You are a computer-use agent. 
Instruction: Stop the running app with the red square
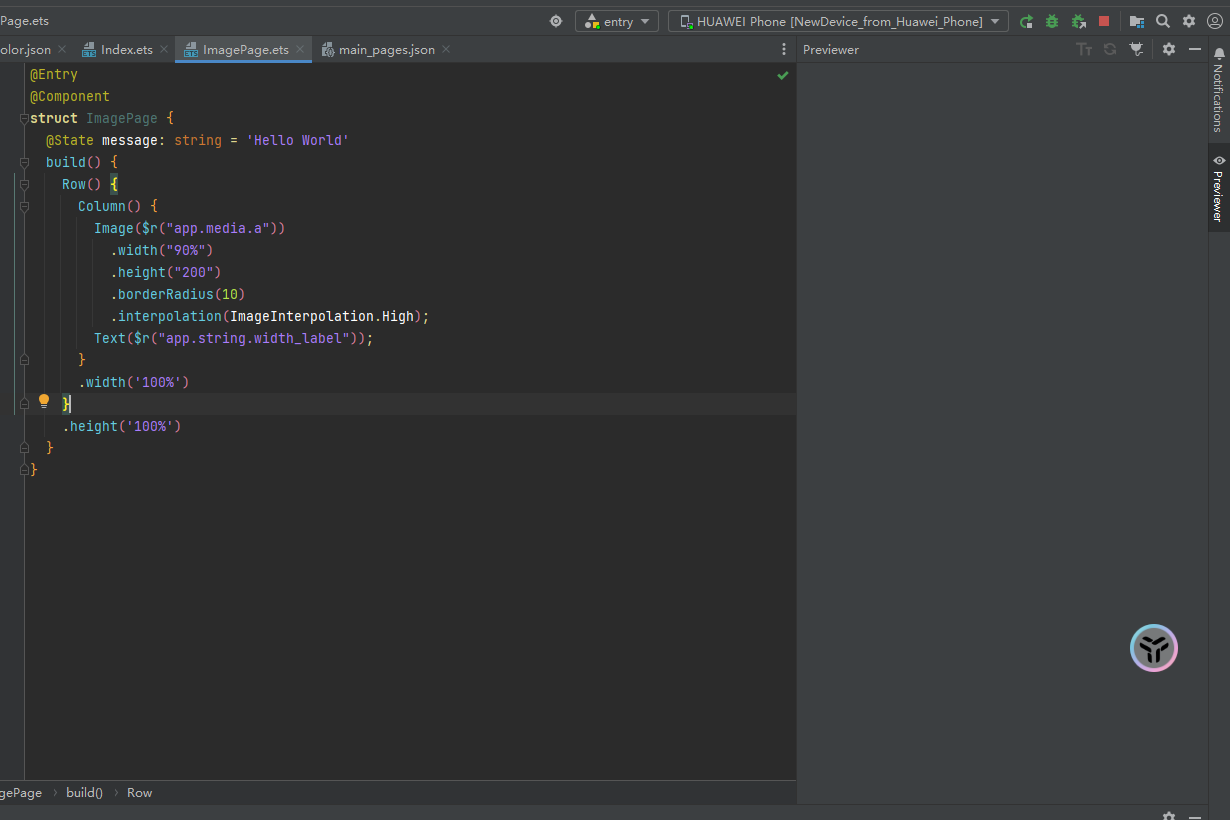(x=1104, y=21)
